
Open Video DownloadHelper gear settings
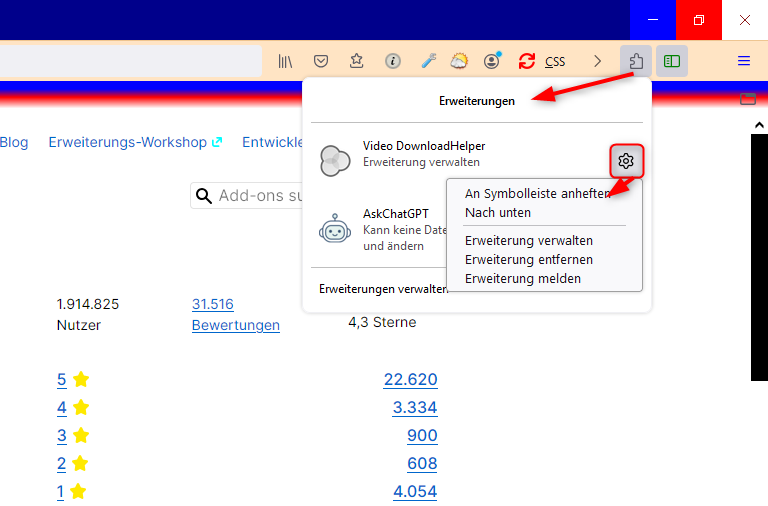[626, 161]
